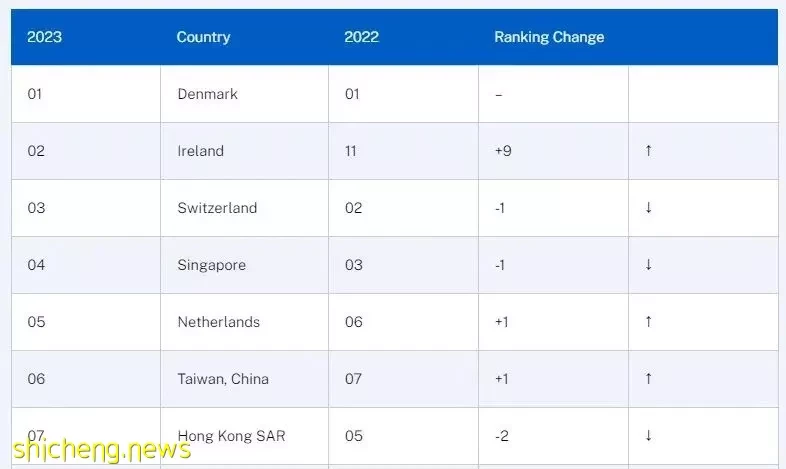Click the Country column header
The height and width of the screenshot is (469, 786).
203,37
